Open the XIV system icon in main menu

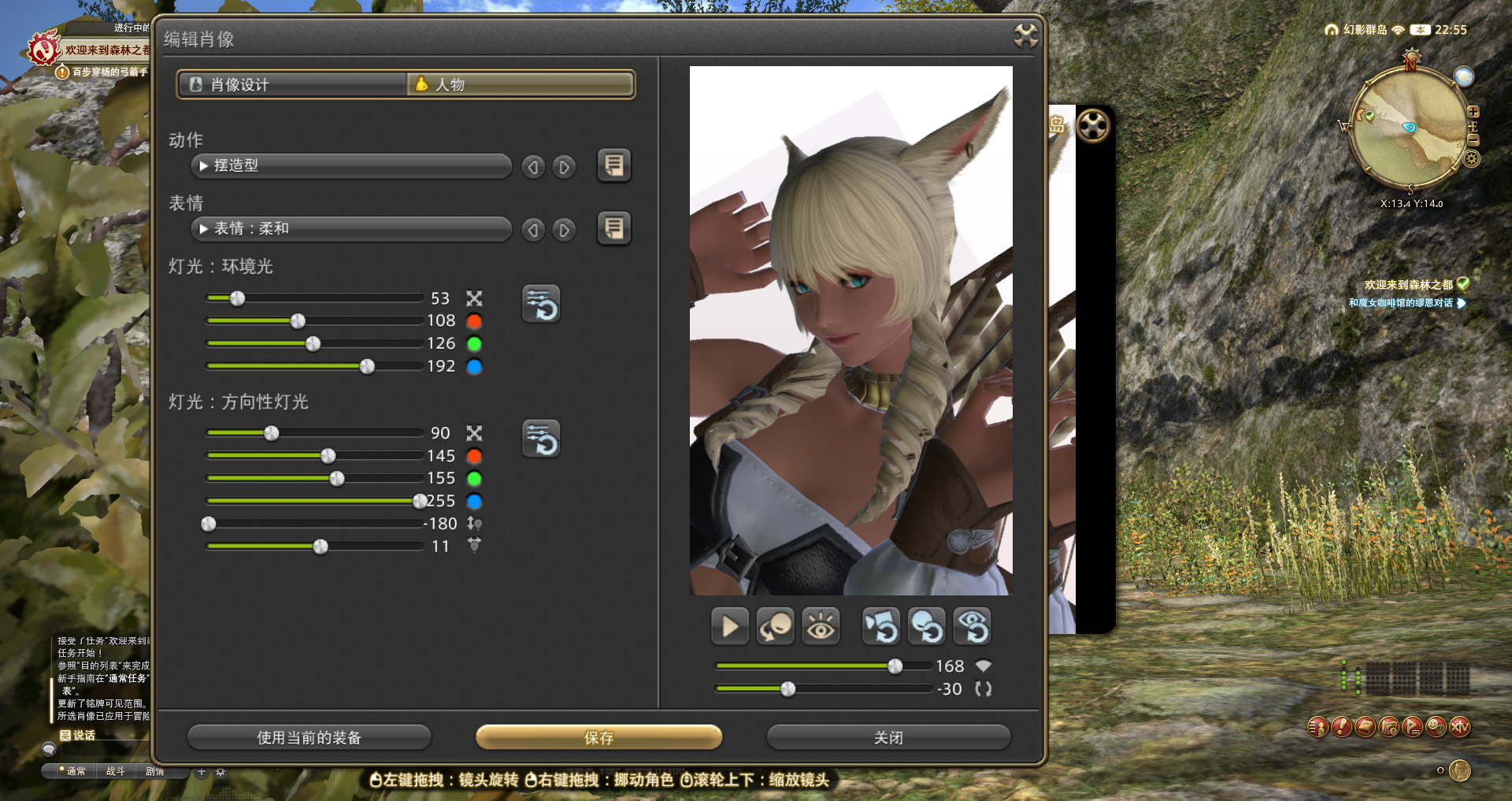coord(1460,727)
